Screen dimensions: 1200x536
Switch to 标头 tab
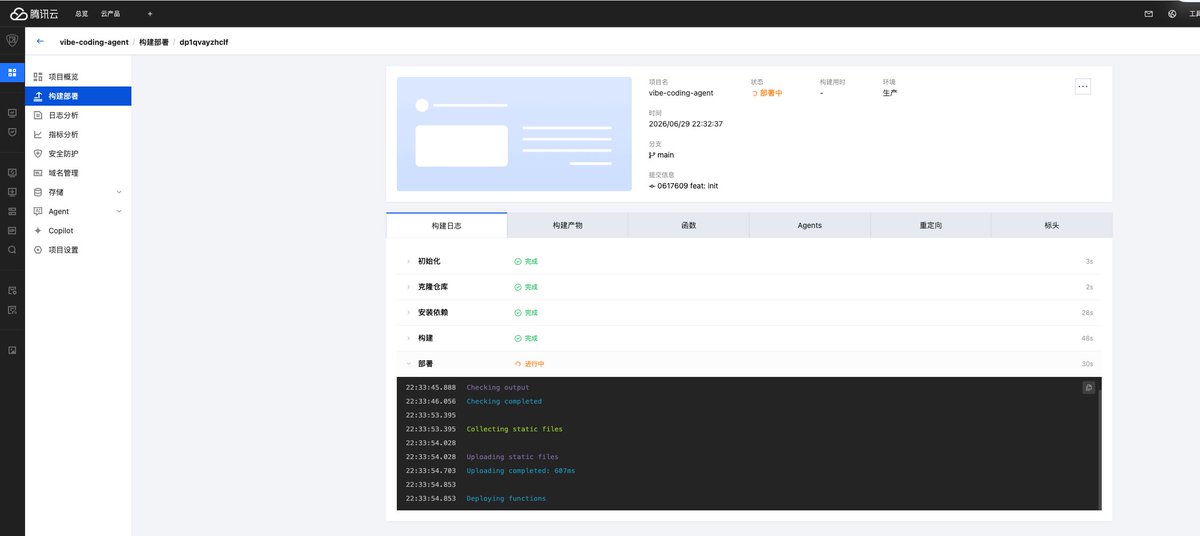pos(1052,225)
